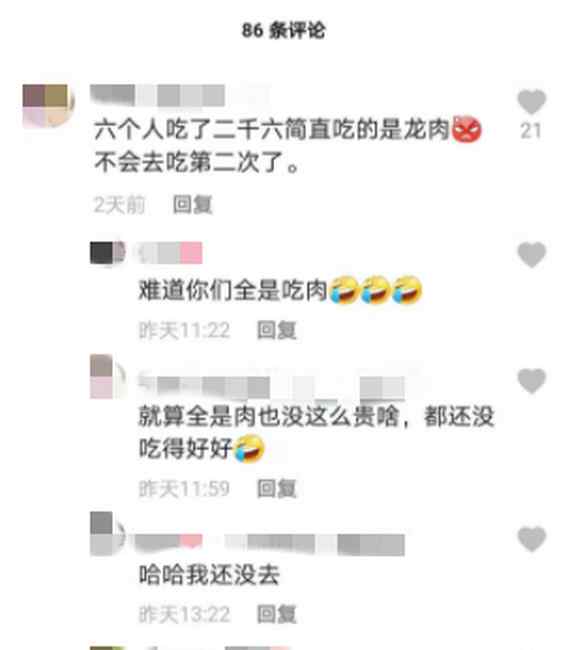Reply to the 昨天11:22 comment
568x650 pixels.
[277, 330]
